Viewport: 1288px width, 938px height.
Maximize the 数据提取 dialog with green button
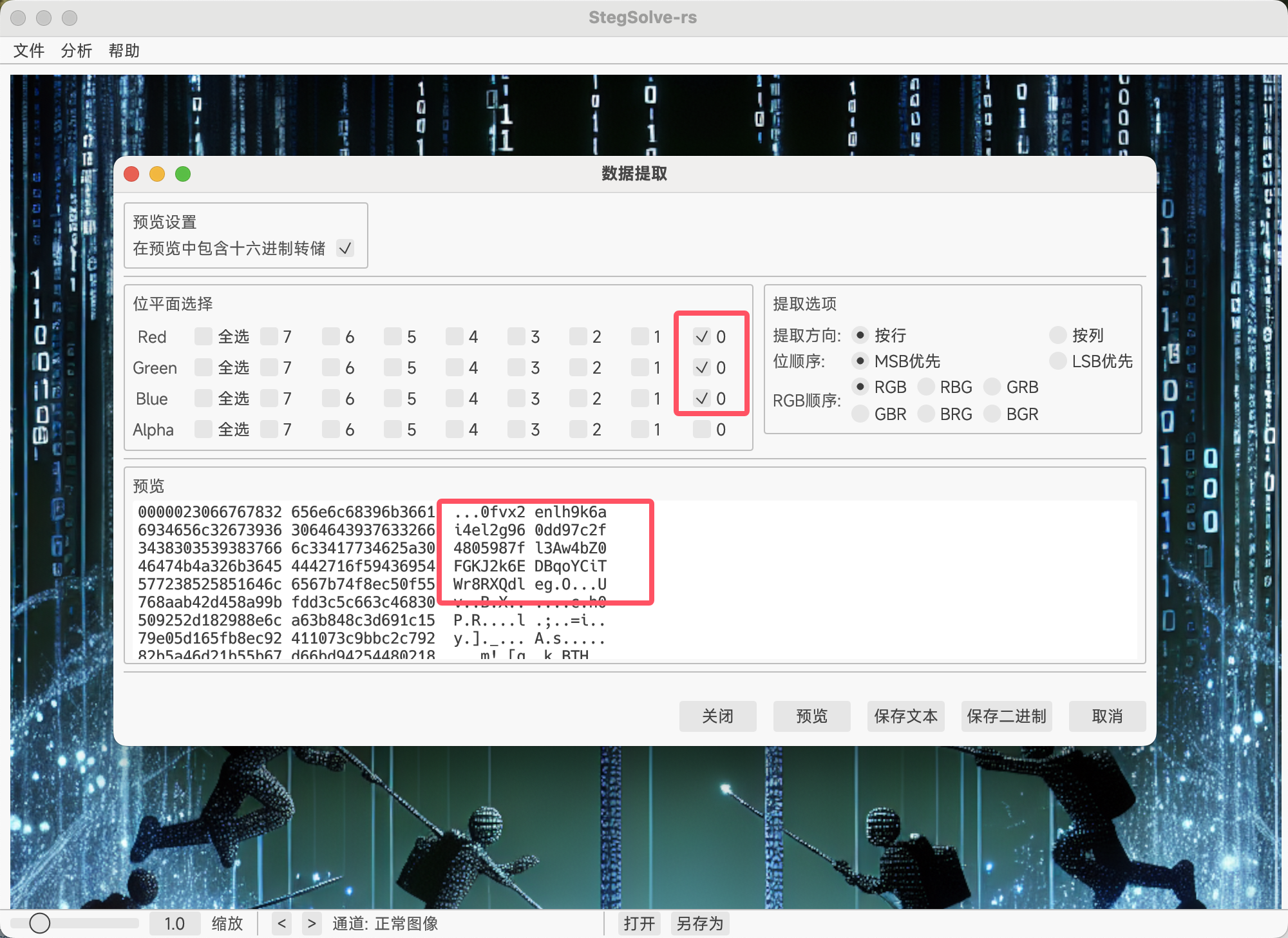(x=183, y=174)
